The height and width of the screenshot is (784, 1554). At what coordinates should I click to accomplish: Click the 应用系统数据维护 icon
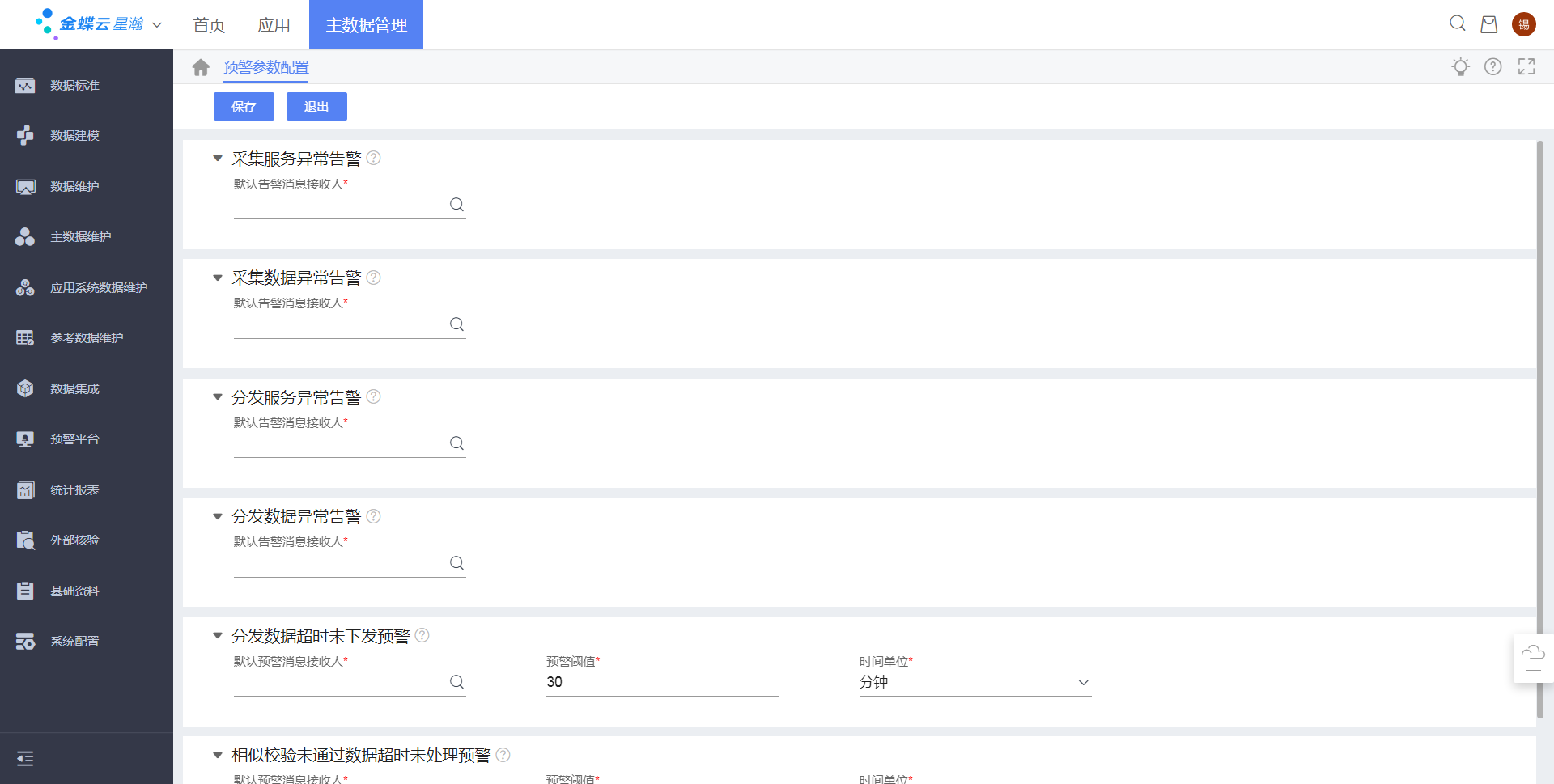click(x=25, y=288)
